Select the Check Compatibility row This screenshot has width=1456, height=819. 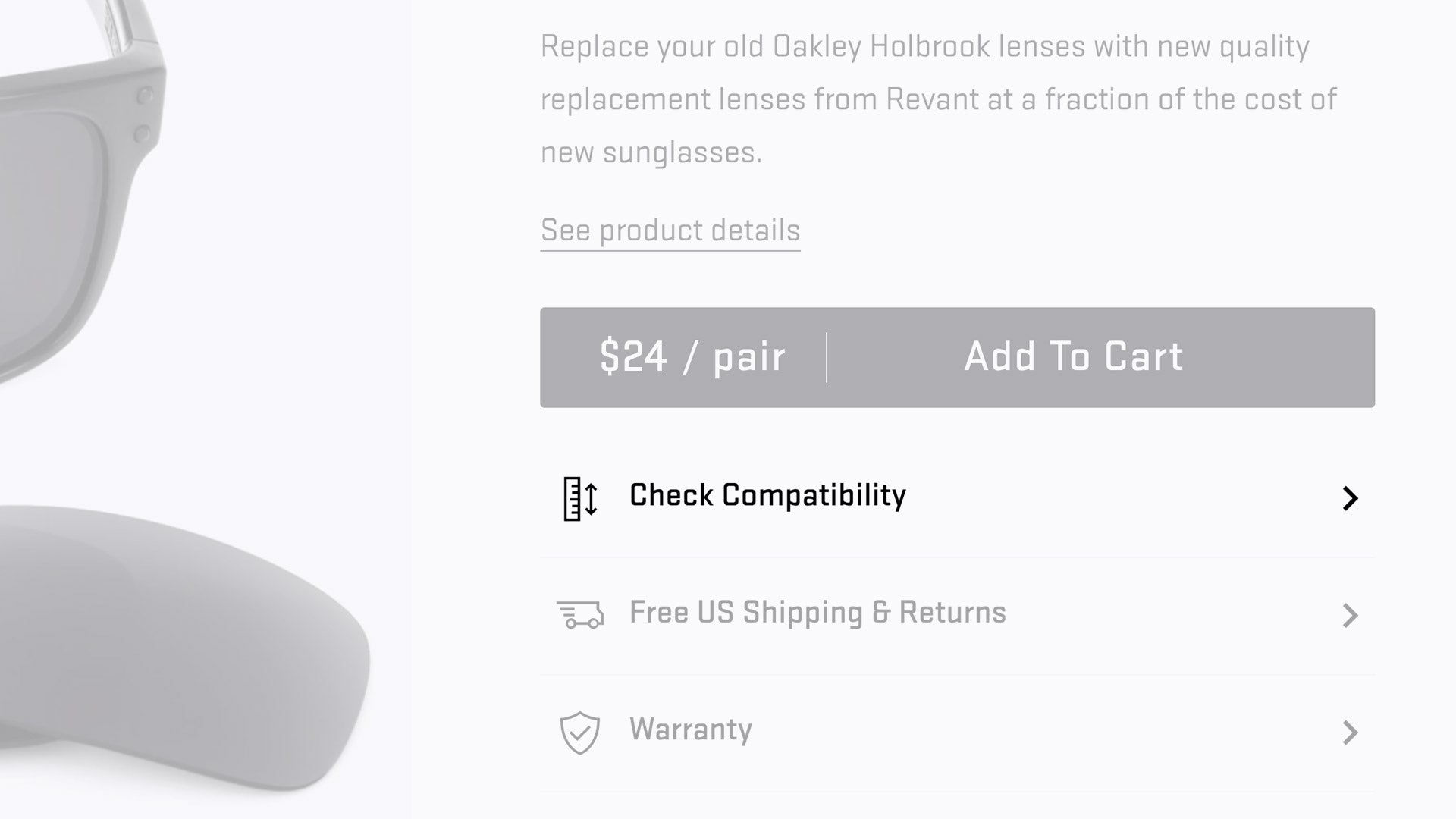coord(767,495)
